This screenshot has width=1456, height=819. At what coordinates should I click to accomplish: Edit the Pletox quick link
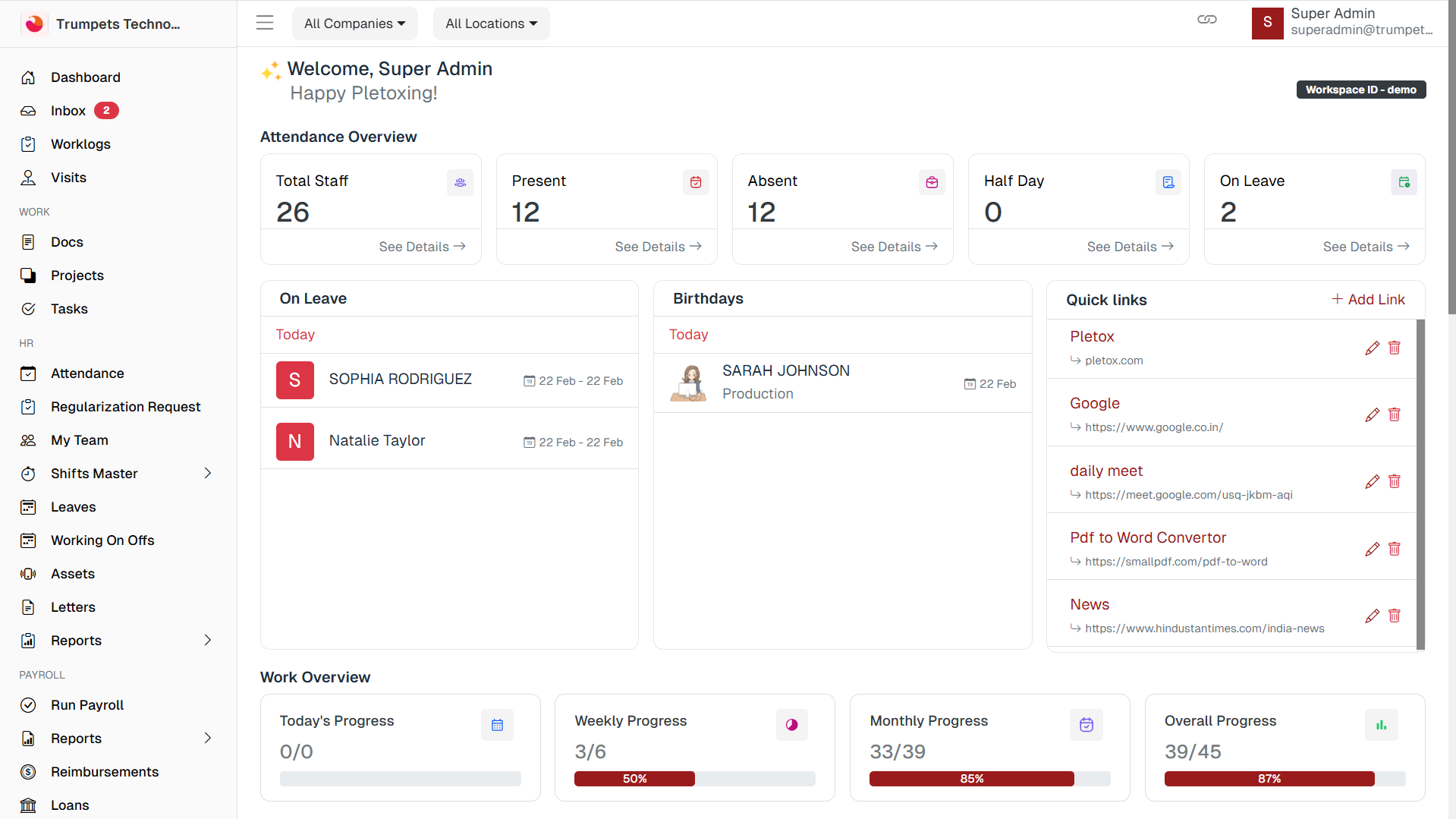pos(1372,348)
